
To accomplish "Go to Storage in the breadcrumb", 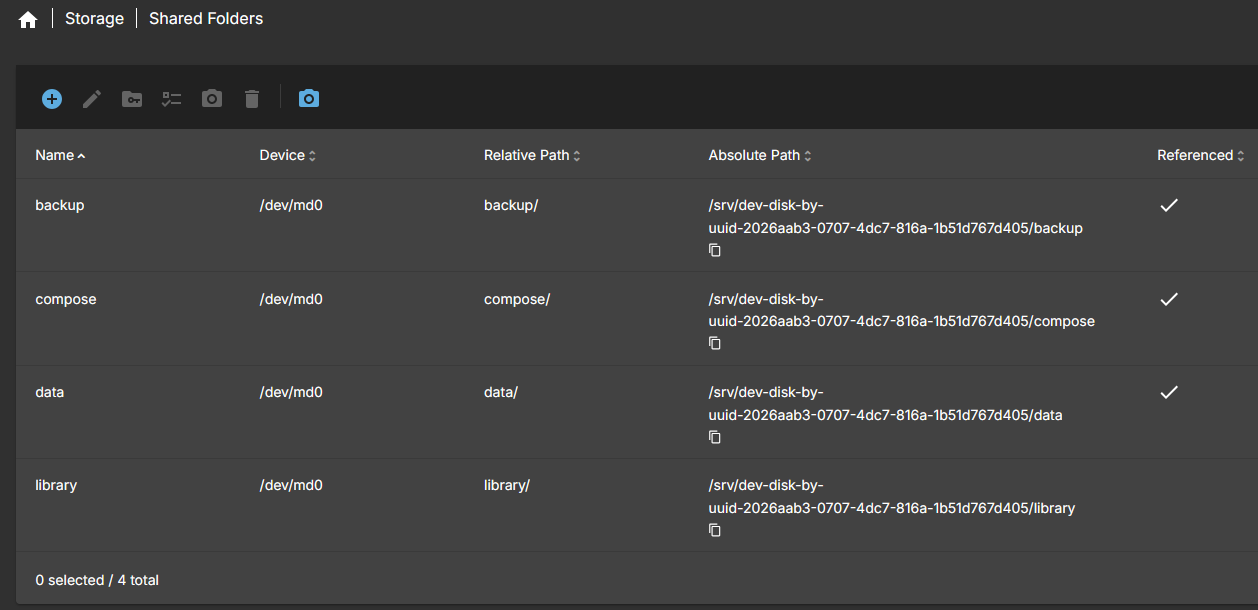I will (95, 19).
